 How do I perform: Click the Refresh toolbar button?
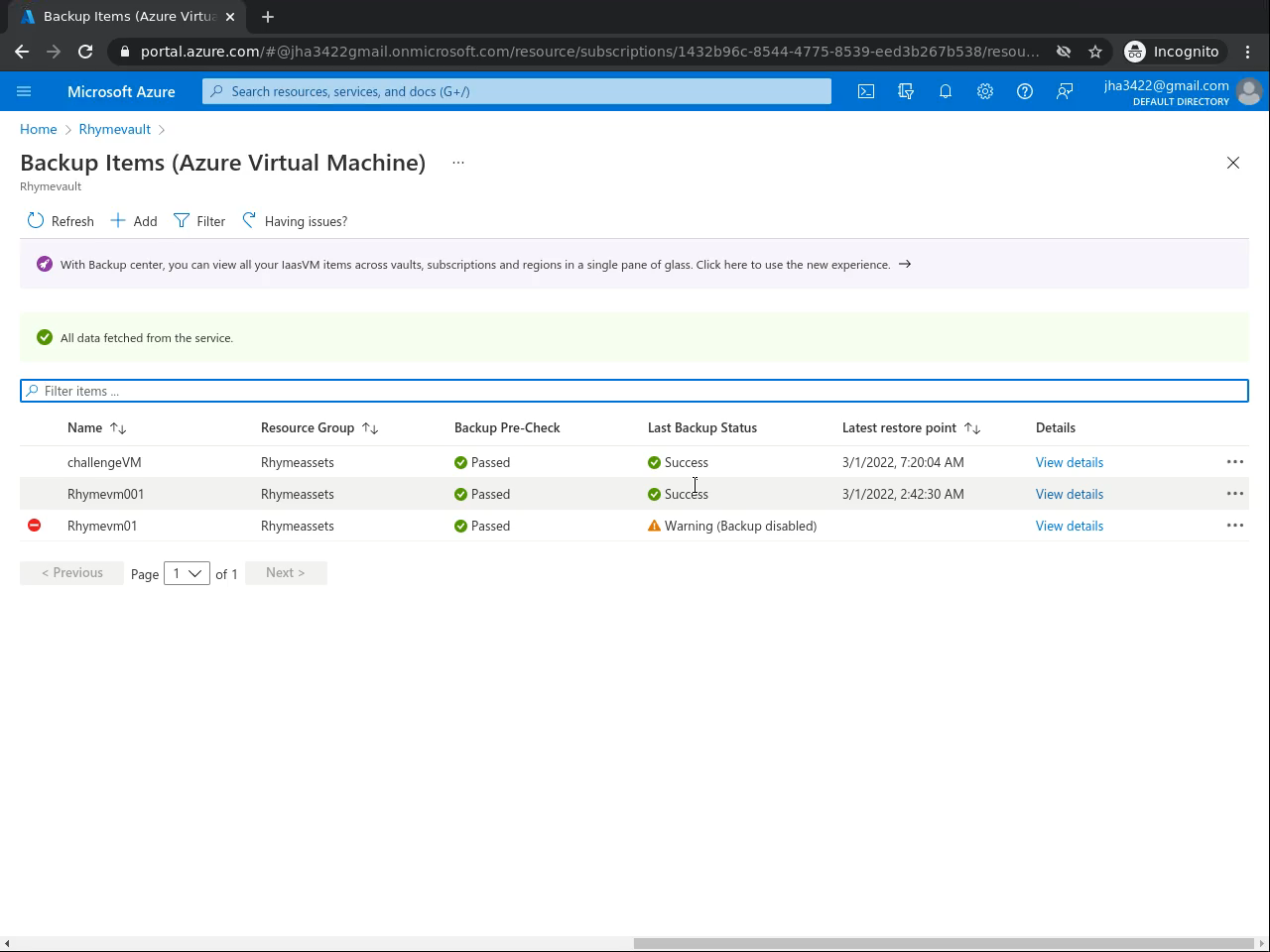61,221
